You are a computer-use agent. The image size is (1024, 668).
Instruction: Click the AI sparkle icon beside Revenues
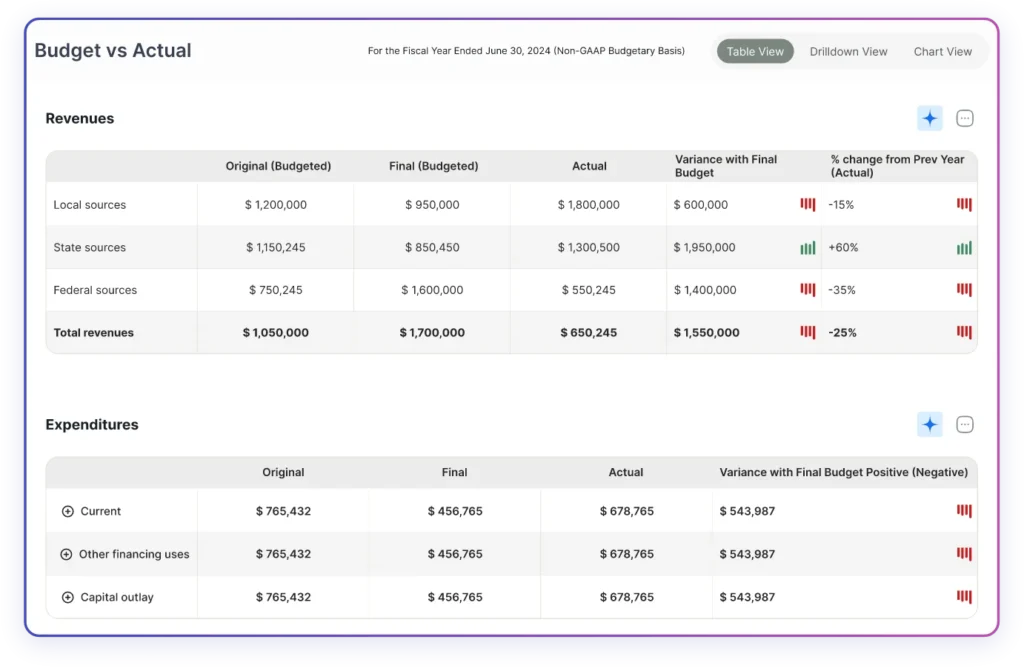tap(930, 119)
